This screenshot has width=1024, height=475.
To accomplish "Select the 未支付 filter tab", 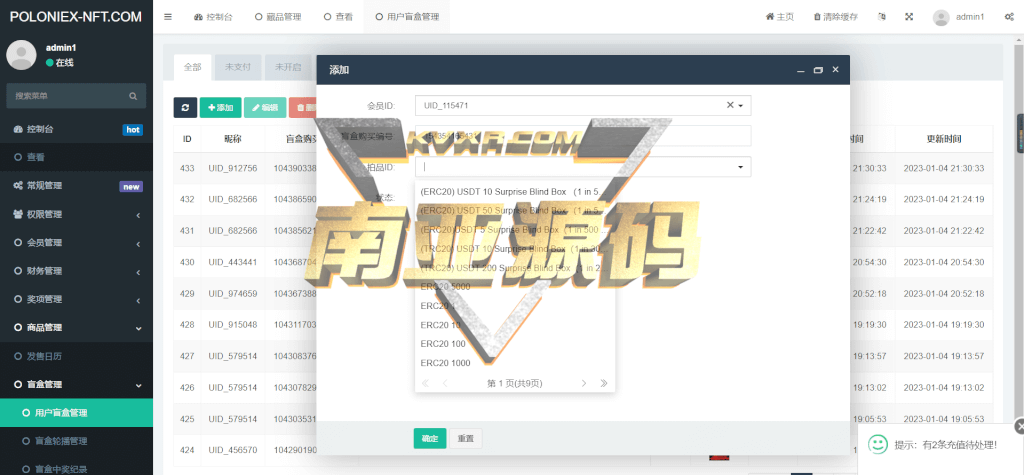I will coord(238,67).
